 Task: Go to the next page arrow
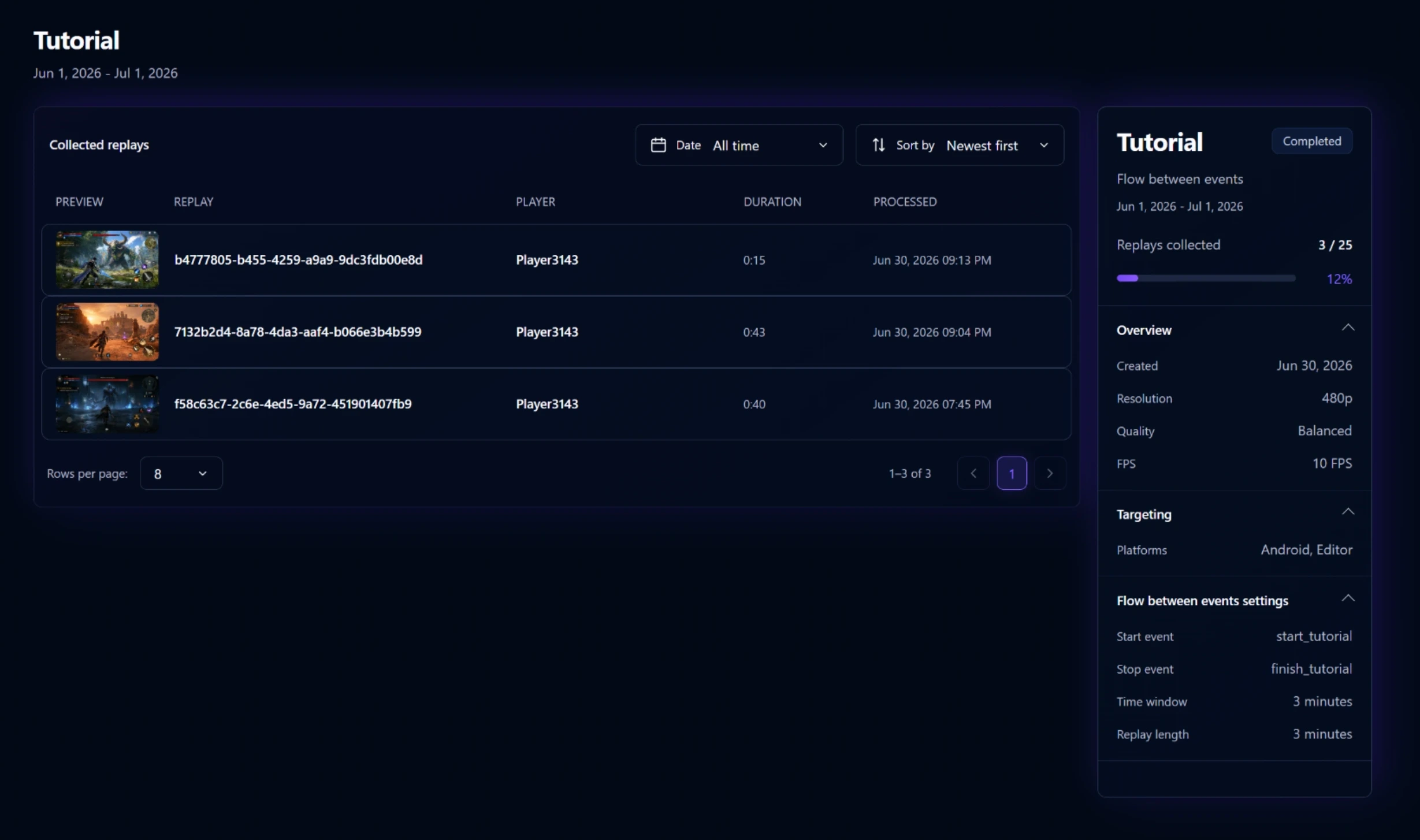pyautogui.click(x=1050, y=473)
